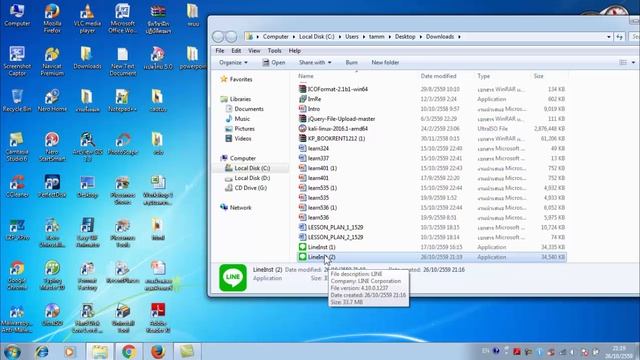Click the Desktop segment in address path

pyautogui.click(x=405, y=37)
